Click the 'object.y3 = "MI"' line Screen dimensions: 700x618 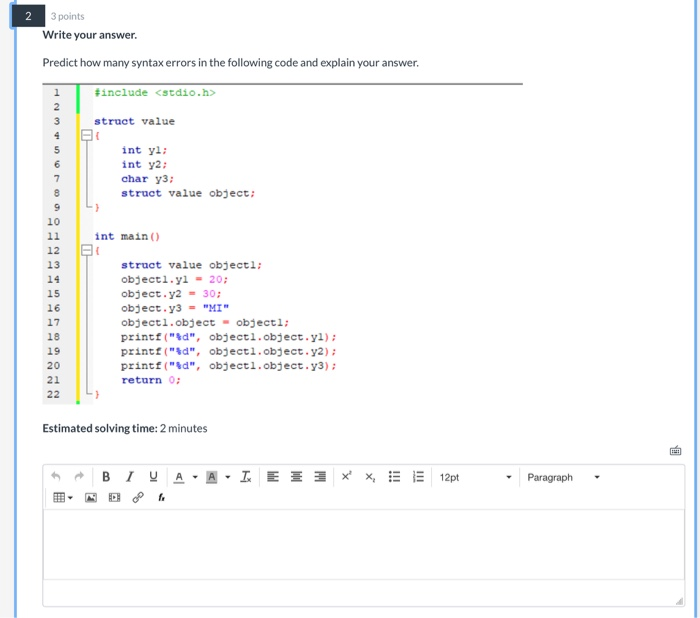pyautogui.click(x=175, y=308)
